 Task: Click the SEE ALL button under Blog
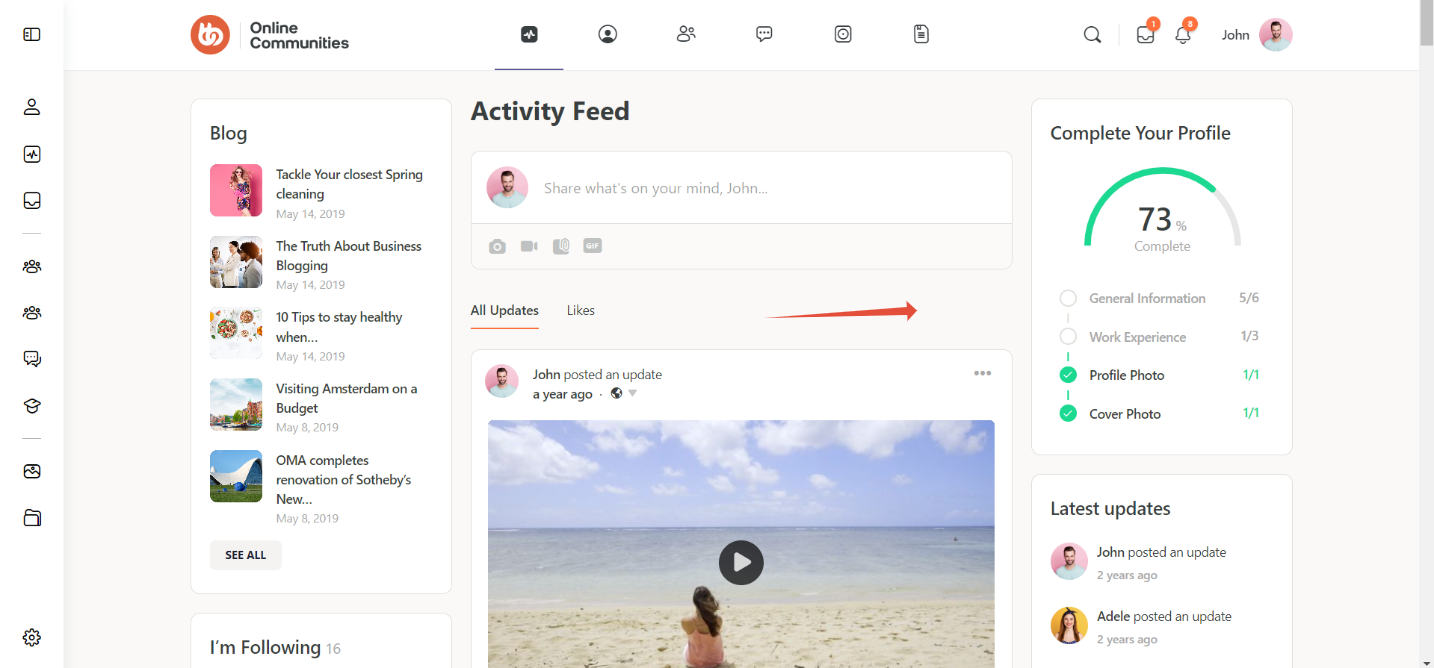click(x=245, y=555)
